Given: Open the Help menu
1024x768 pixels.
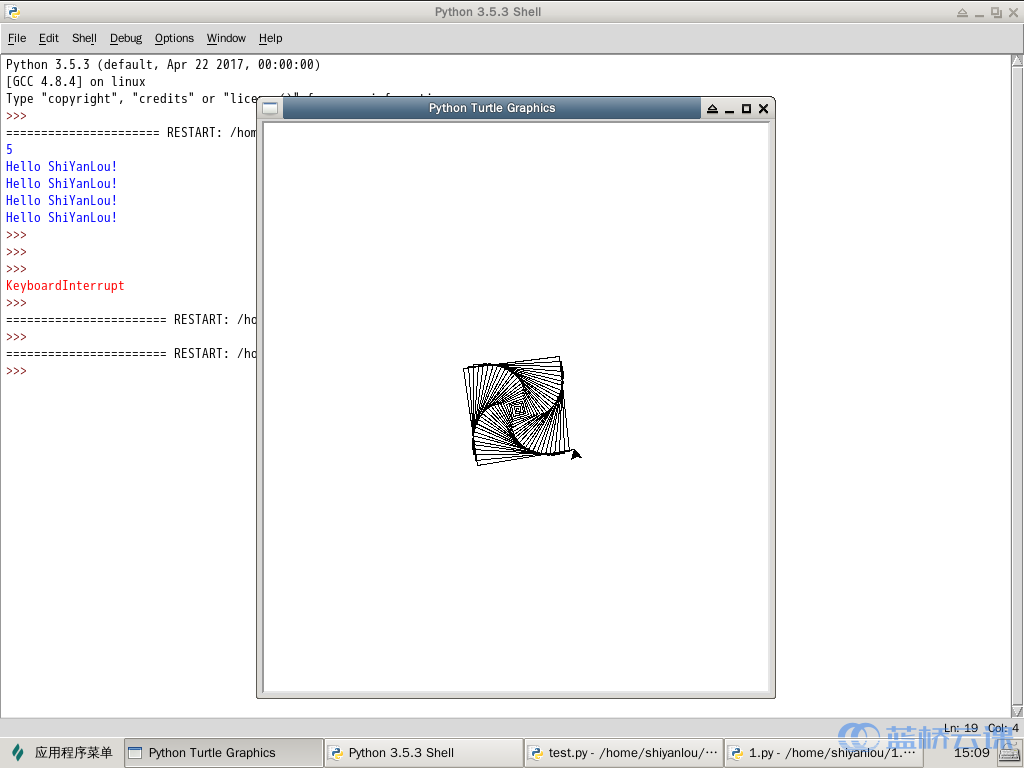Looking at the screenshot, I should click(270, 38).
